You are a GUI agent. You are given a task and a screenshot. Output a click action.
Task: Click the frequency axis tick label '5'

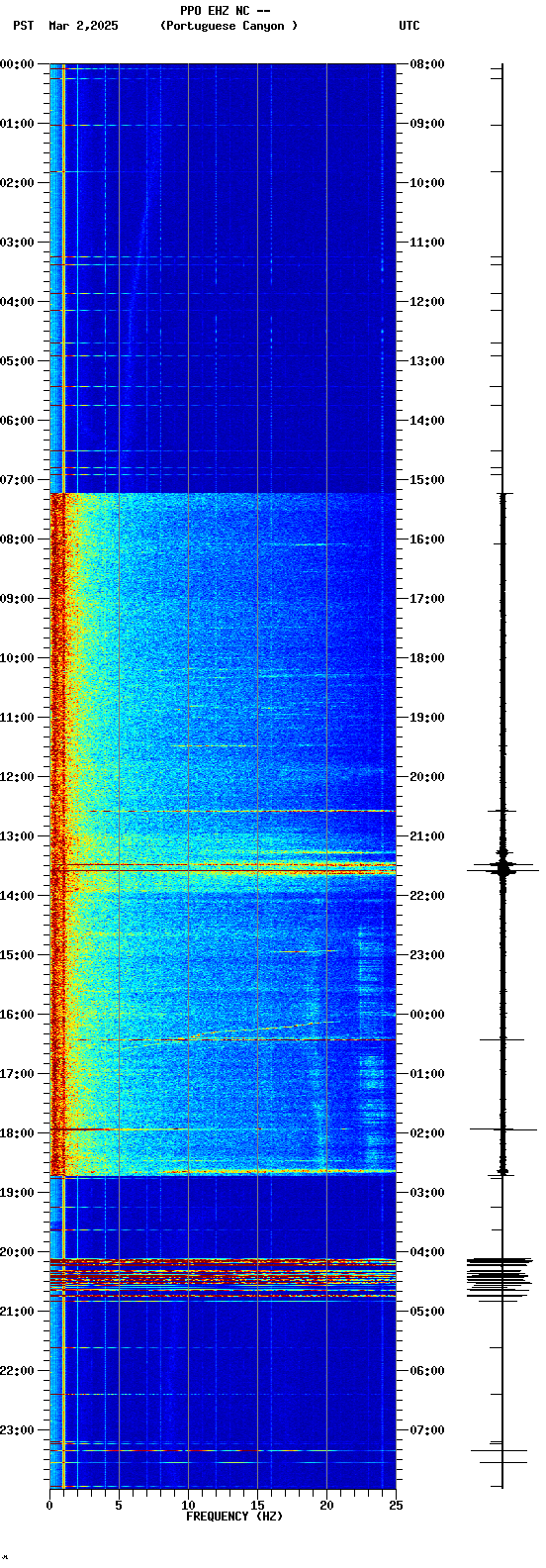[x=119, y=1506]
